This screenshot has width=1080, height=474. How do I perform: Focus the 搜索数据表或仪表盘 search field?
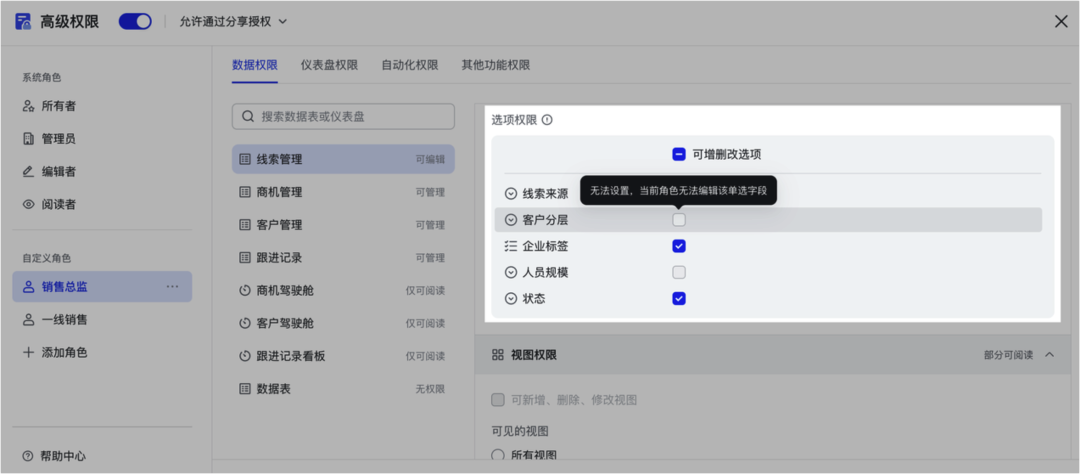343,116
